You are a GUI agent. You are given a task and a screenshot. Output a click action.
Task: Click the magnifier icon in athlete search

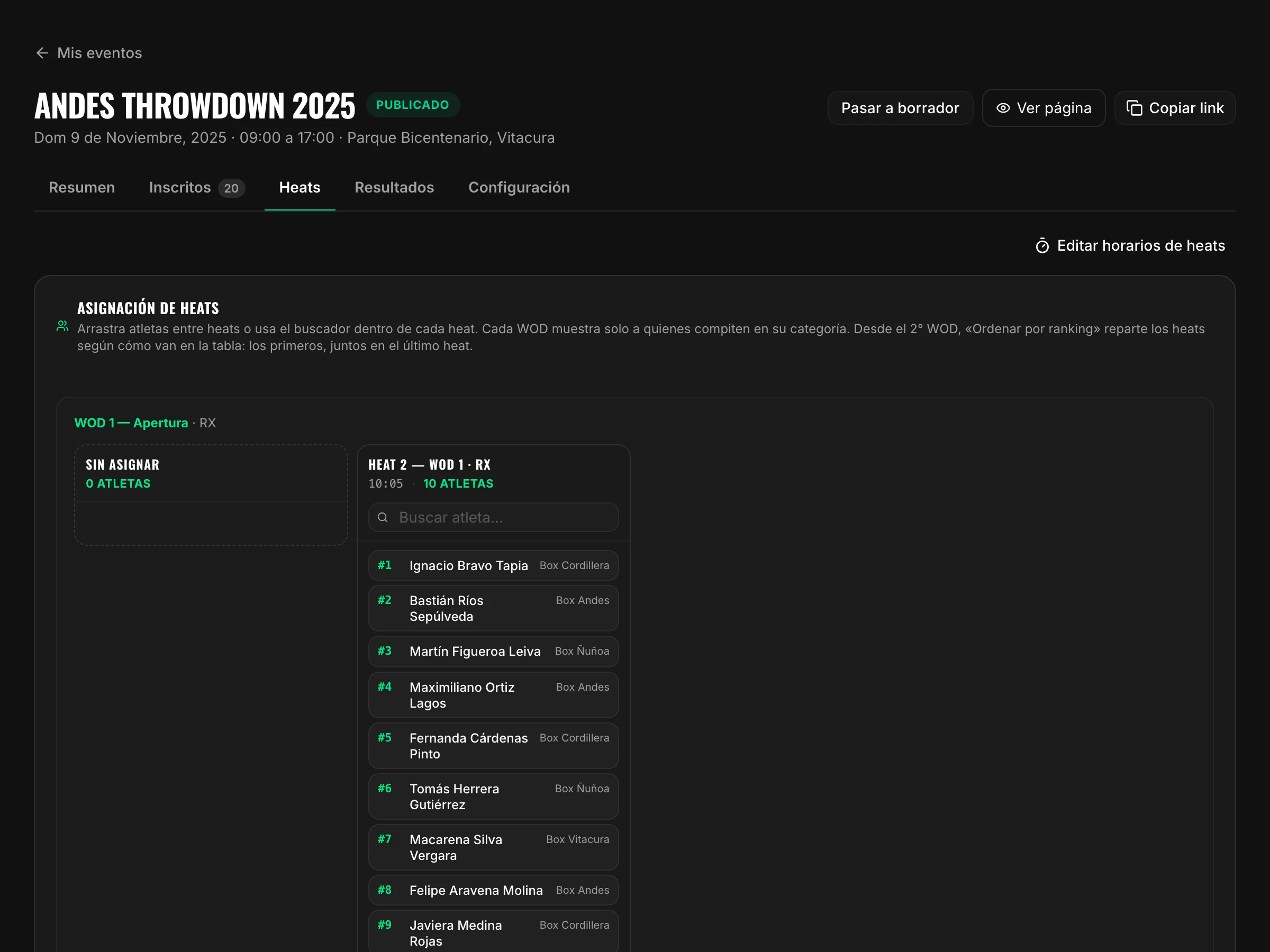383,518
